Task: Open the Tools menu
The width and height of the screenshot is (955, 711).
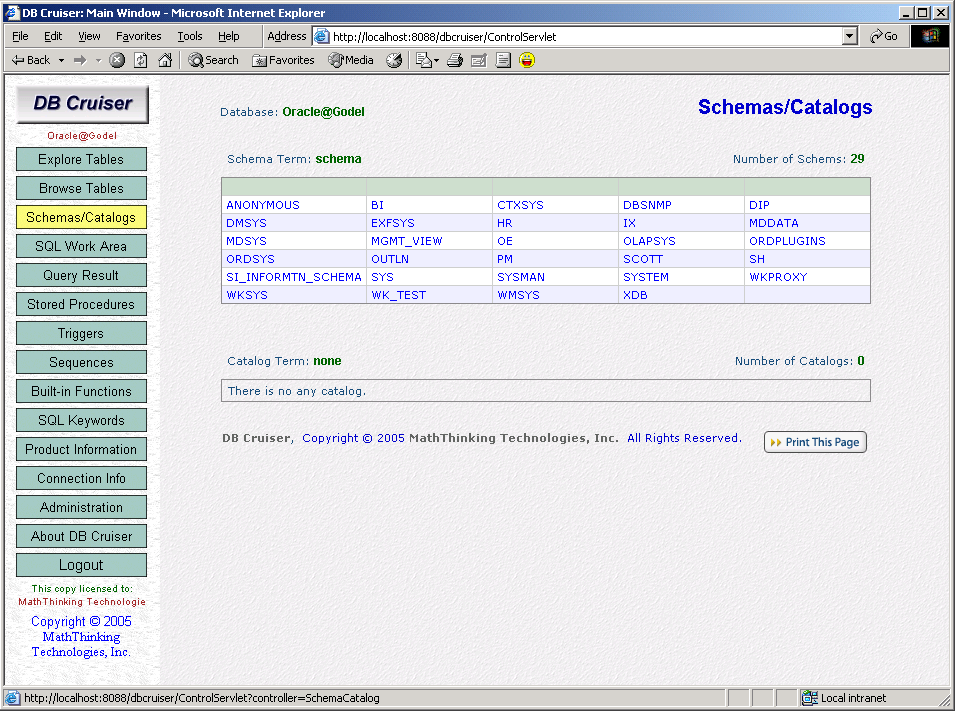Action: pos(190,36)
